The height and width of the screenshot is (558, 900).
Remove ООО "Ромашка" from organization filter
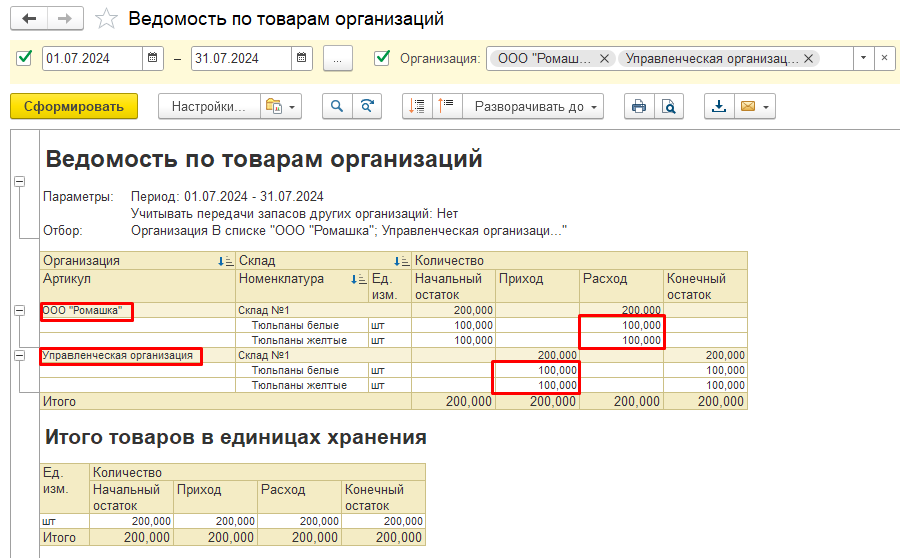[603, 58]
